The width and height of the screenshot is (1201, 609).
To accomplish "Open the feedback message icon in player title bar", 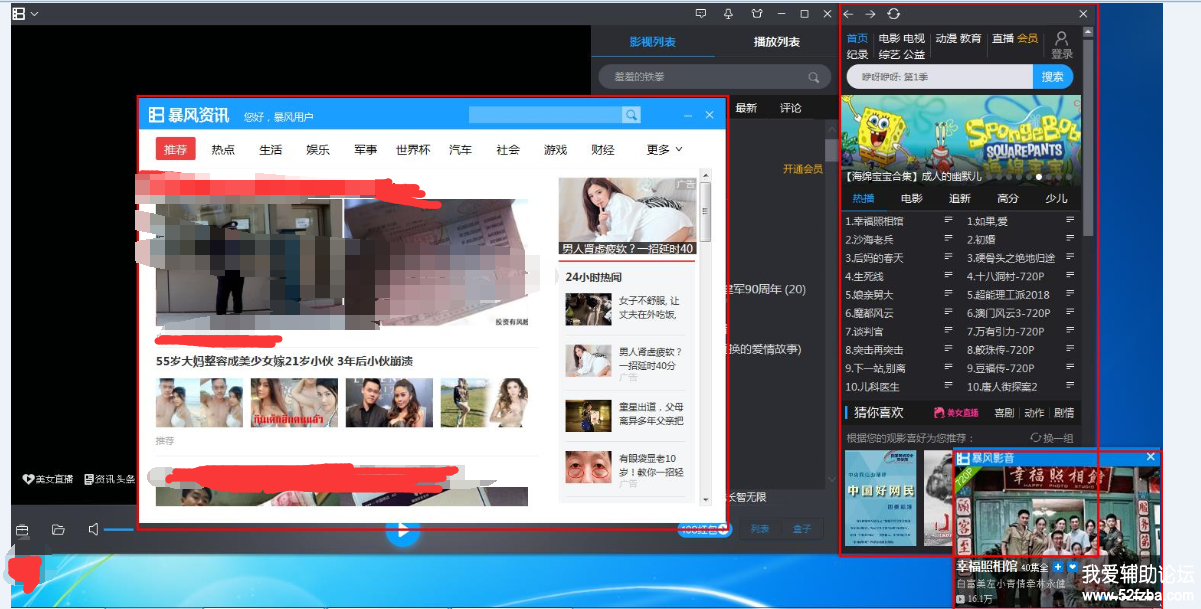I will click(x=701, y=13).
